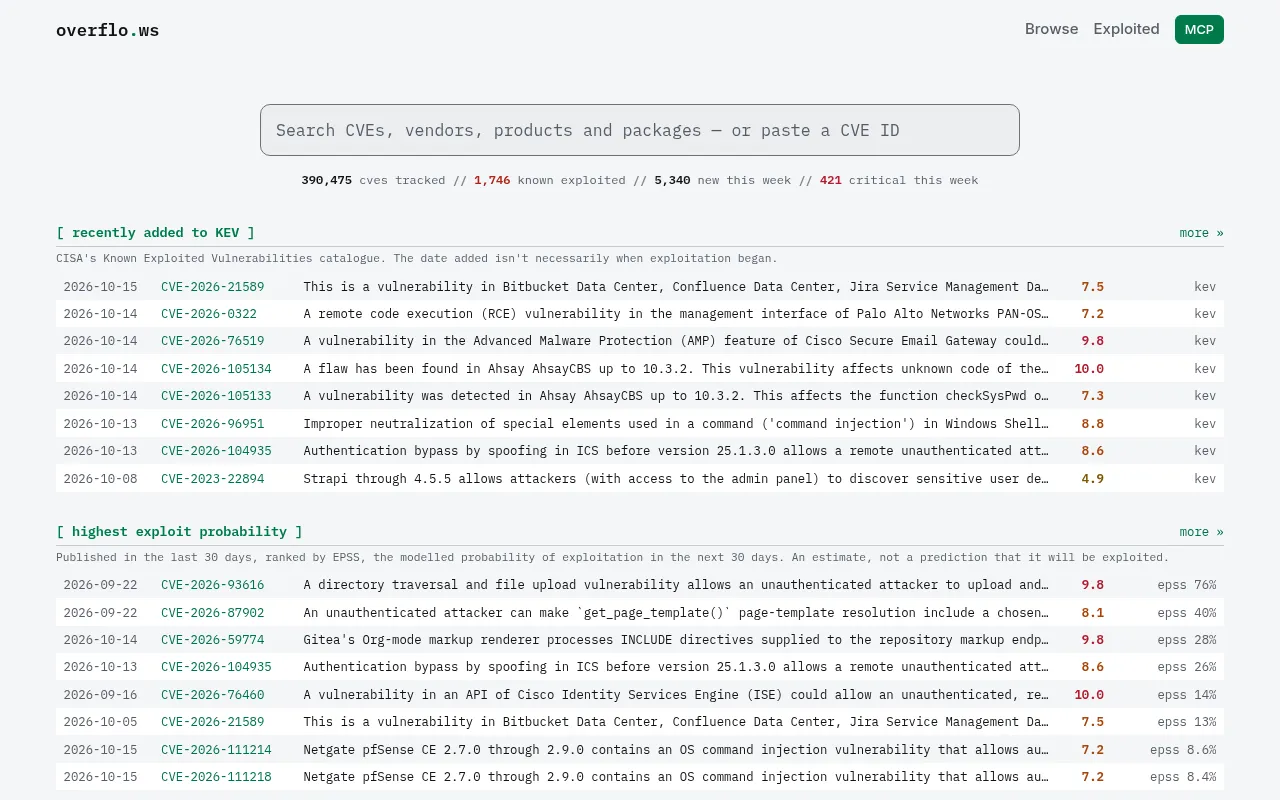Open 'more »' for recently added to KEV
1280x800 pixels.
(1201, 233)
